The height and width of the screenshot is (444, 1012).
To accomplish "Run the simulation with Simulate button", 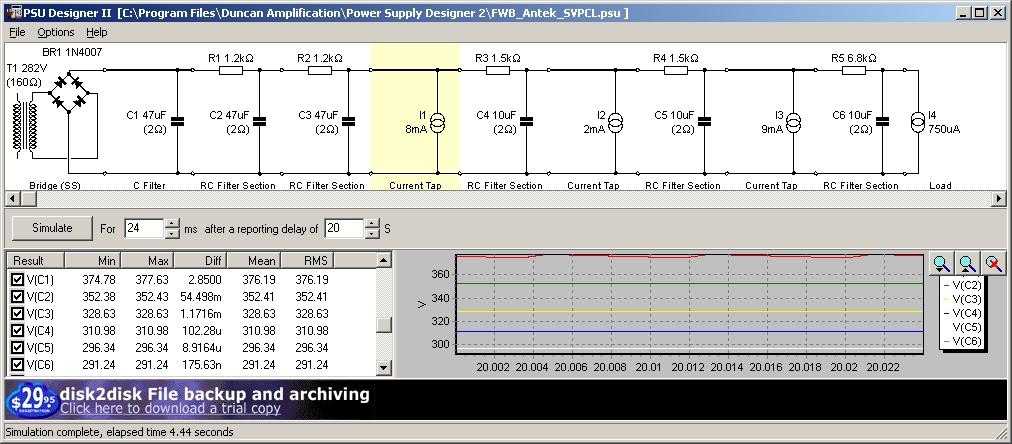I will (x=52, y=228).
